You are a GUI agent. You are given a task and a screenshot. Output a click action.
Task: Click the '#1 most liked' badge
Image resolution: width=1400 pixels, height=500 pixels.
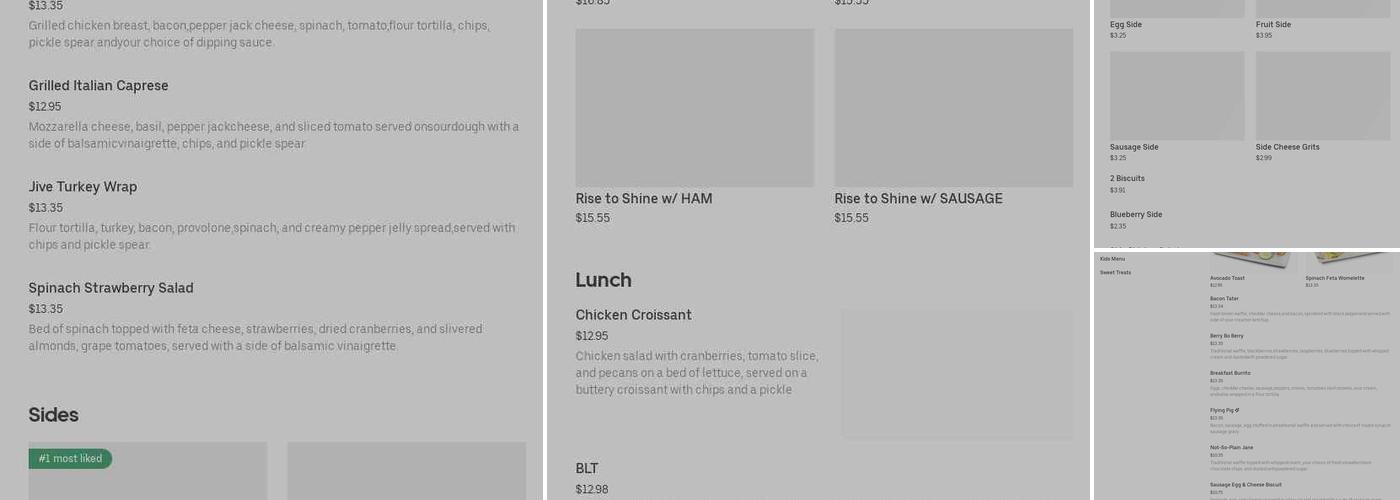point(70,459)
